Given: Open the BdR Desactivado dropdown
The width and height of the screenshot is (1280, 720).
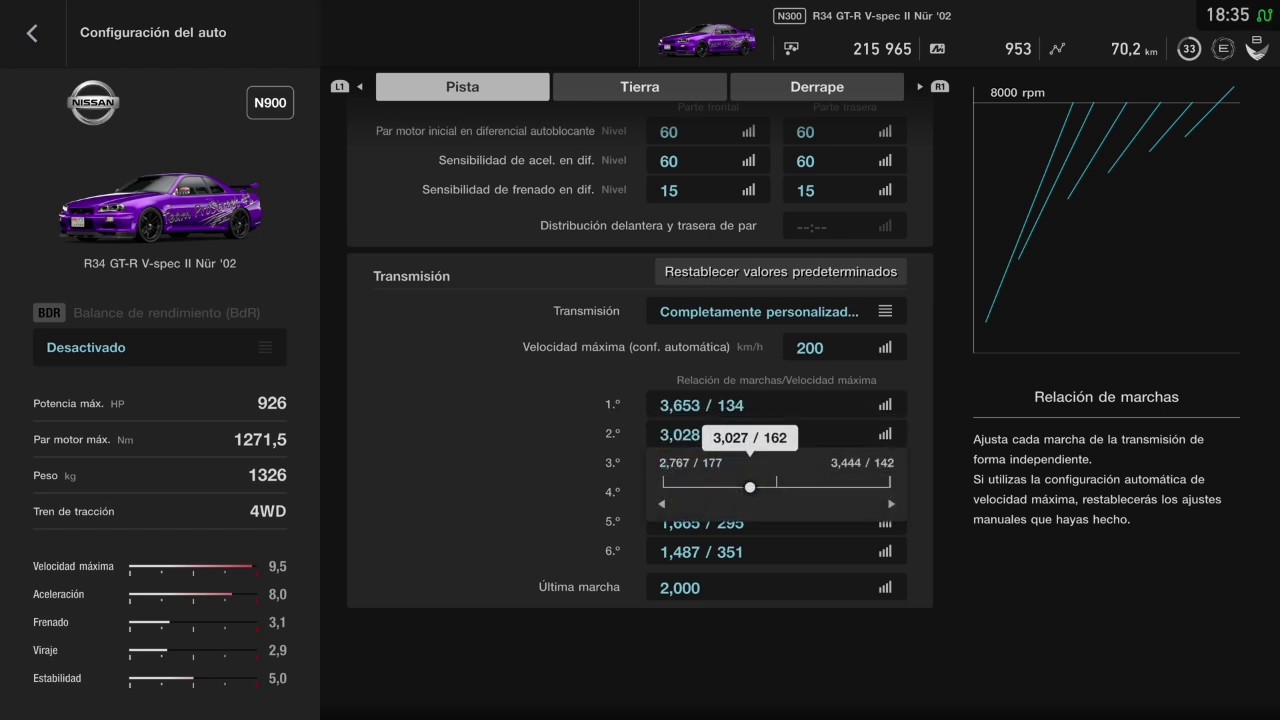Looking at the screenshot, I should point(160,347).
